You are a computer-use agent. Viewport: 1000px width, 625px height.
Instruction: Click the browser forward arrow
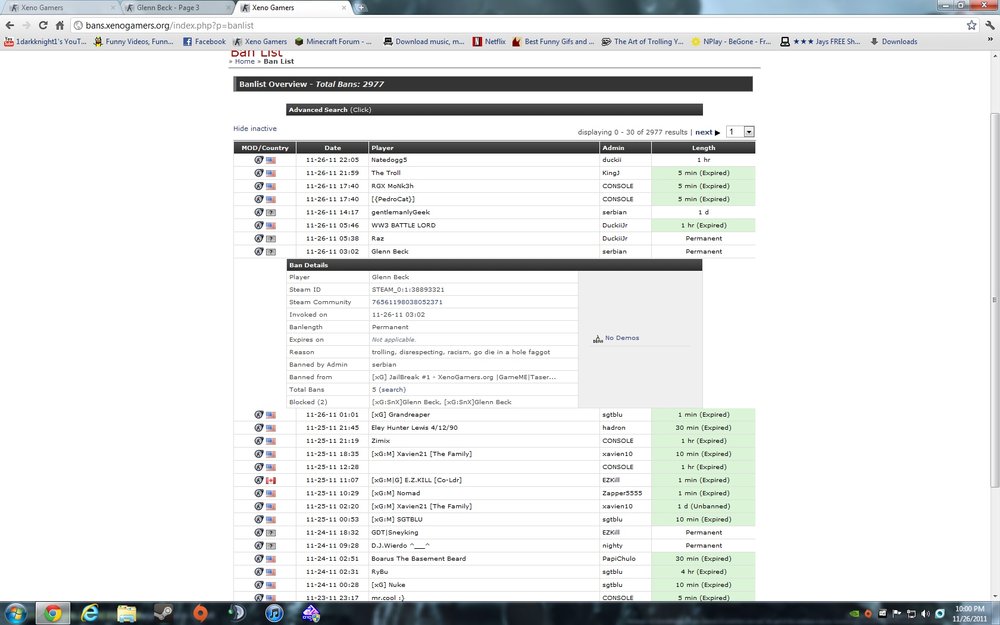pos(26,26)
